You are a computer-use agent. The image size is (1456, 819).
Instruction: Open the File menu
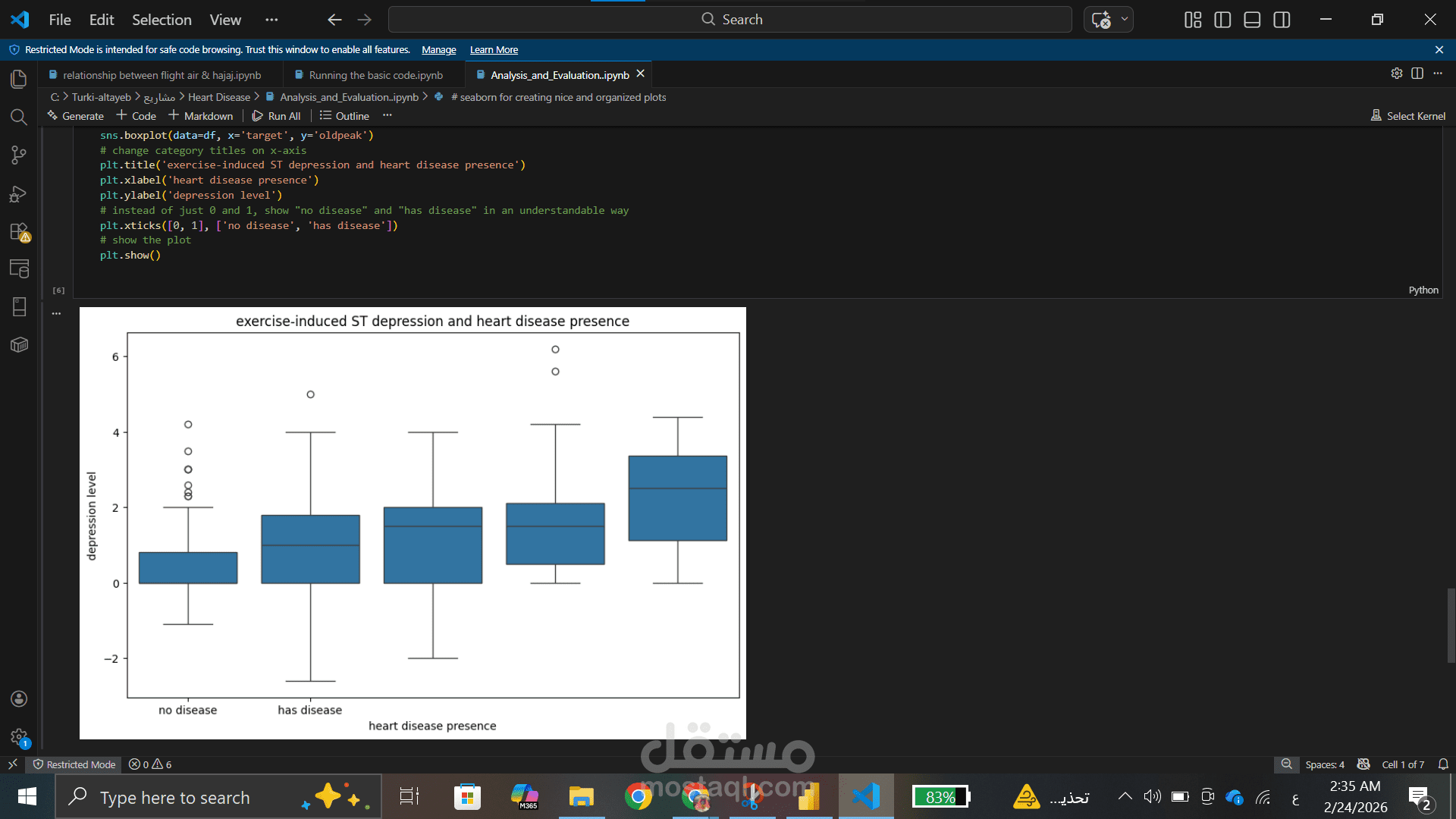(59, 20)
